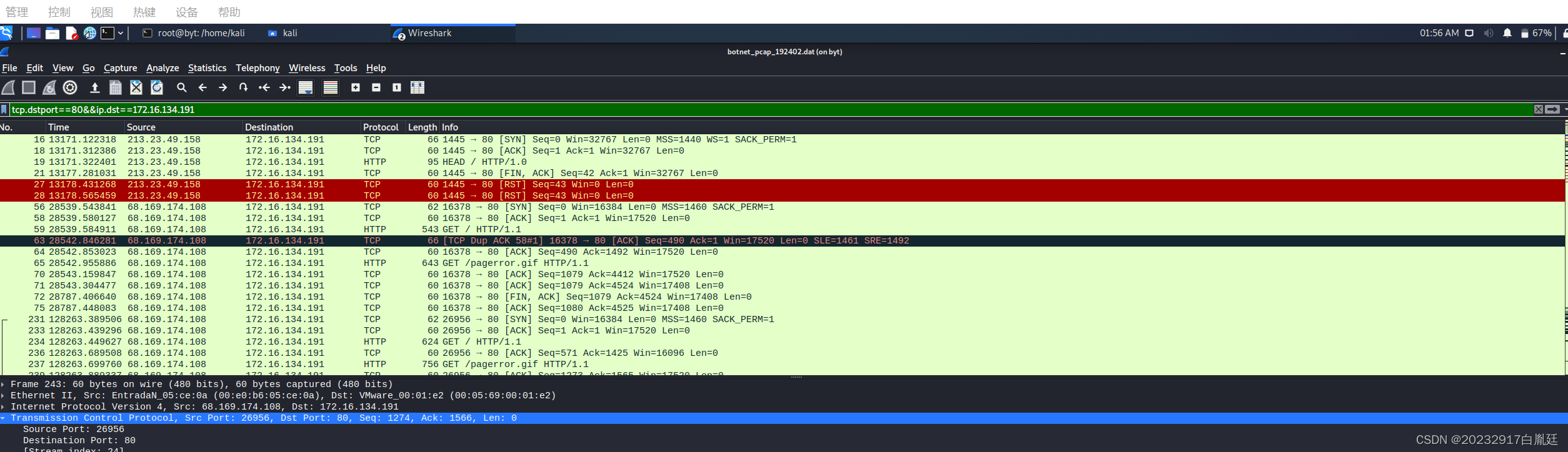The width and height of the screenshot is (1568, 452).
Task: Select packet 27 RST row
Action: [x=782, y=185]
